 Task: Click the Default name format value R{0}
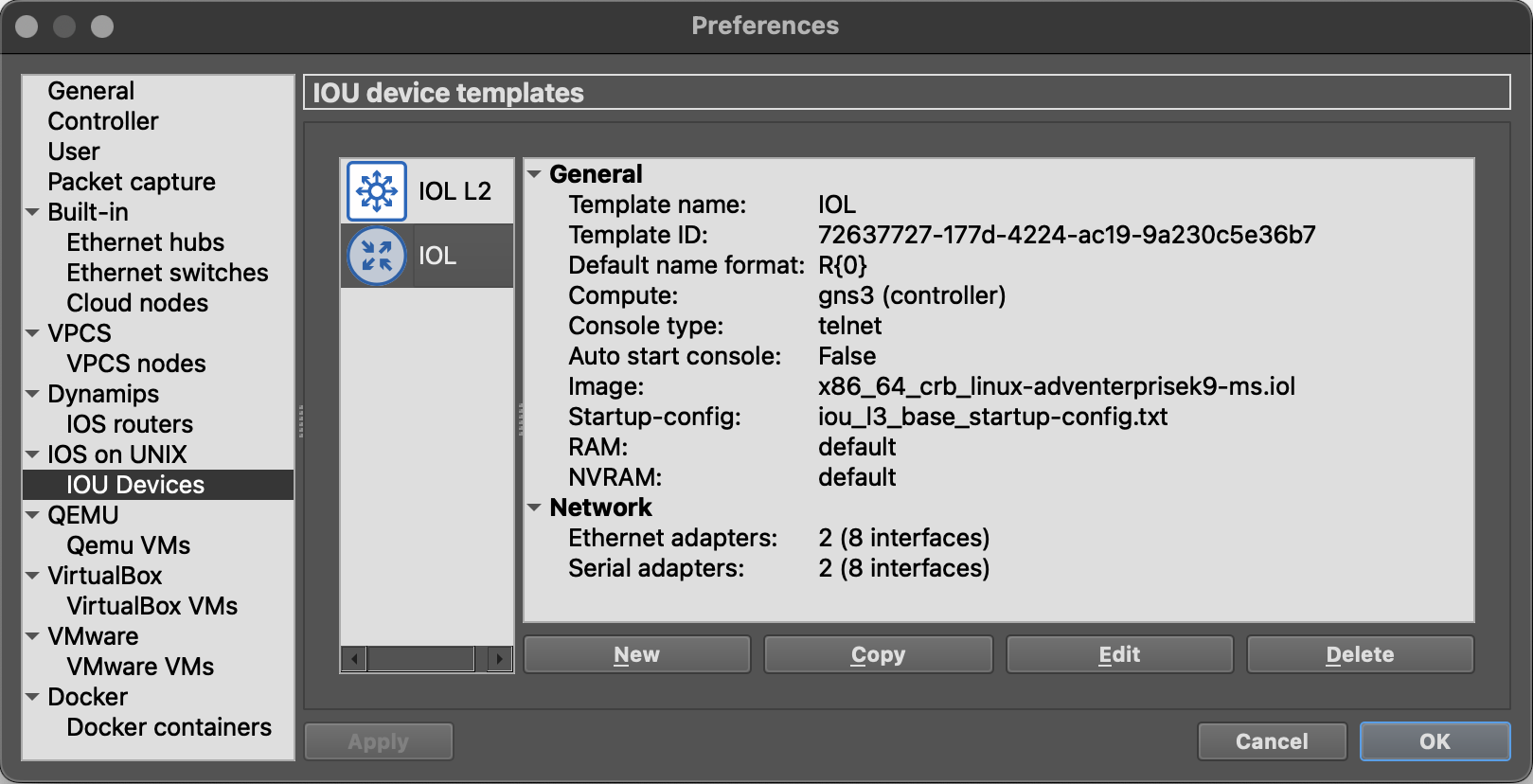point(843,265)
